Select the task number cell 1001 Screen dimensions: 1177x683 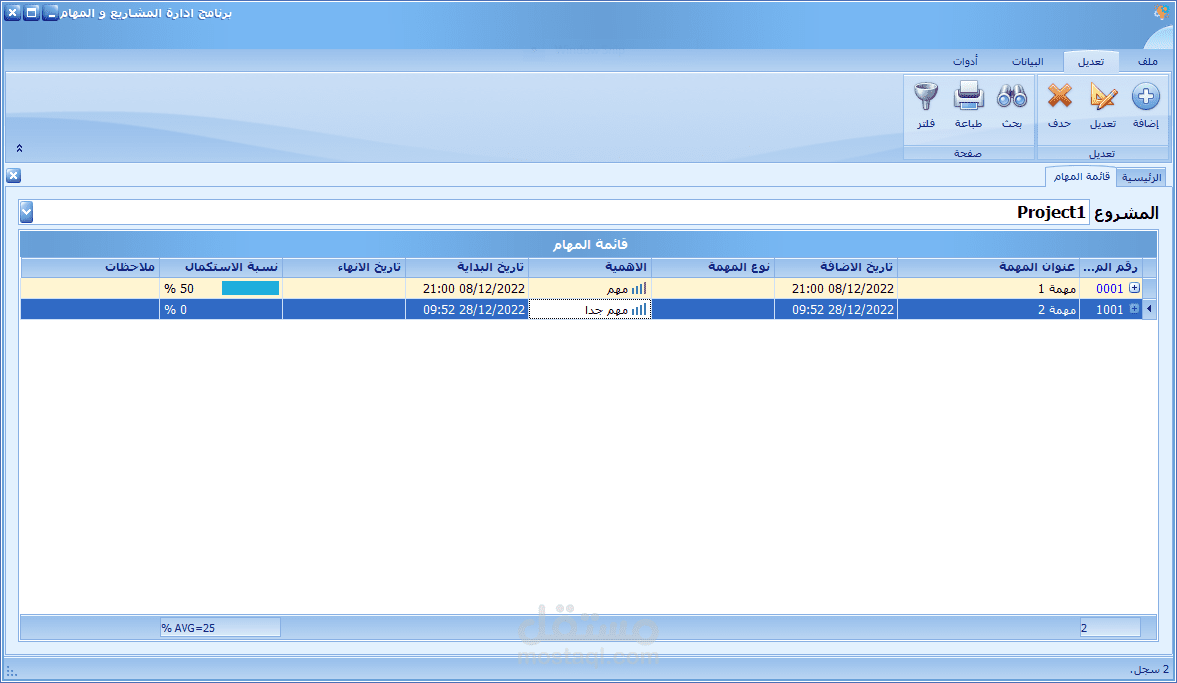tap(1110, 309)
